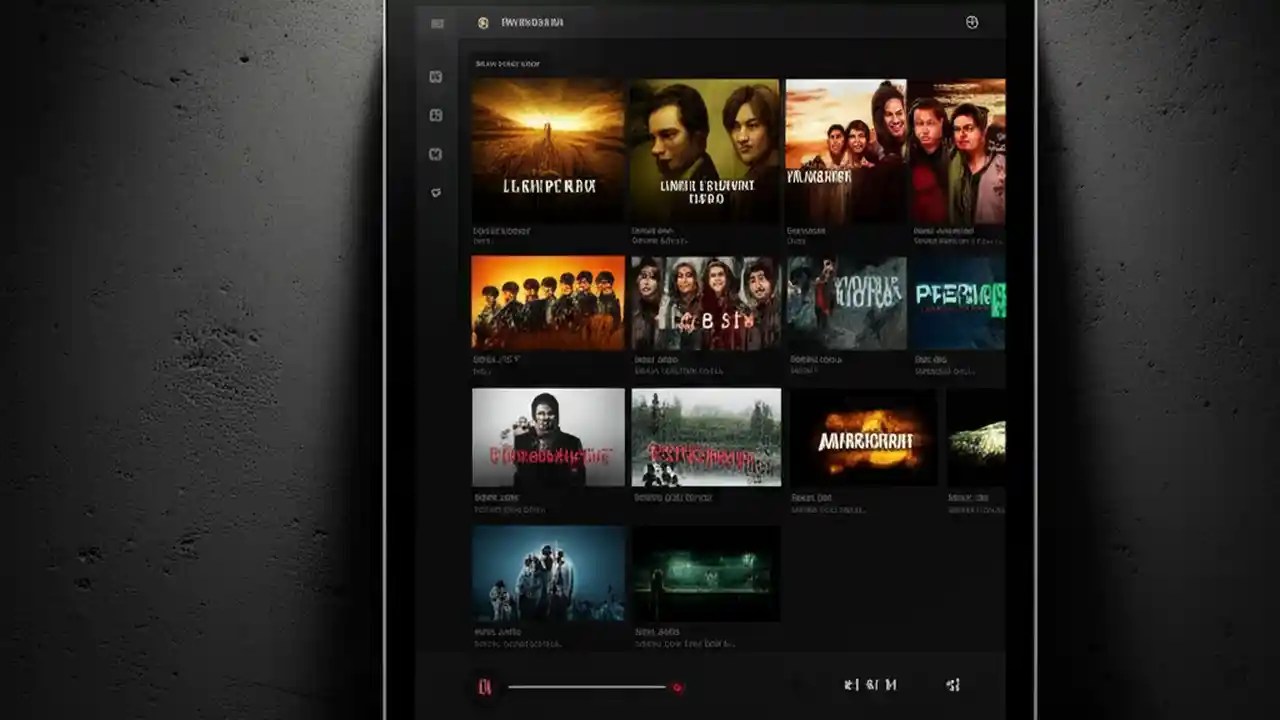Click the circular app logo in the top bar
The image size is (1280, 720).
pos(484,22)
